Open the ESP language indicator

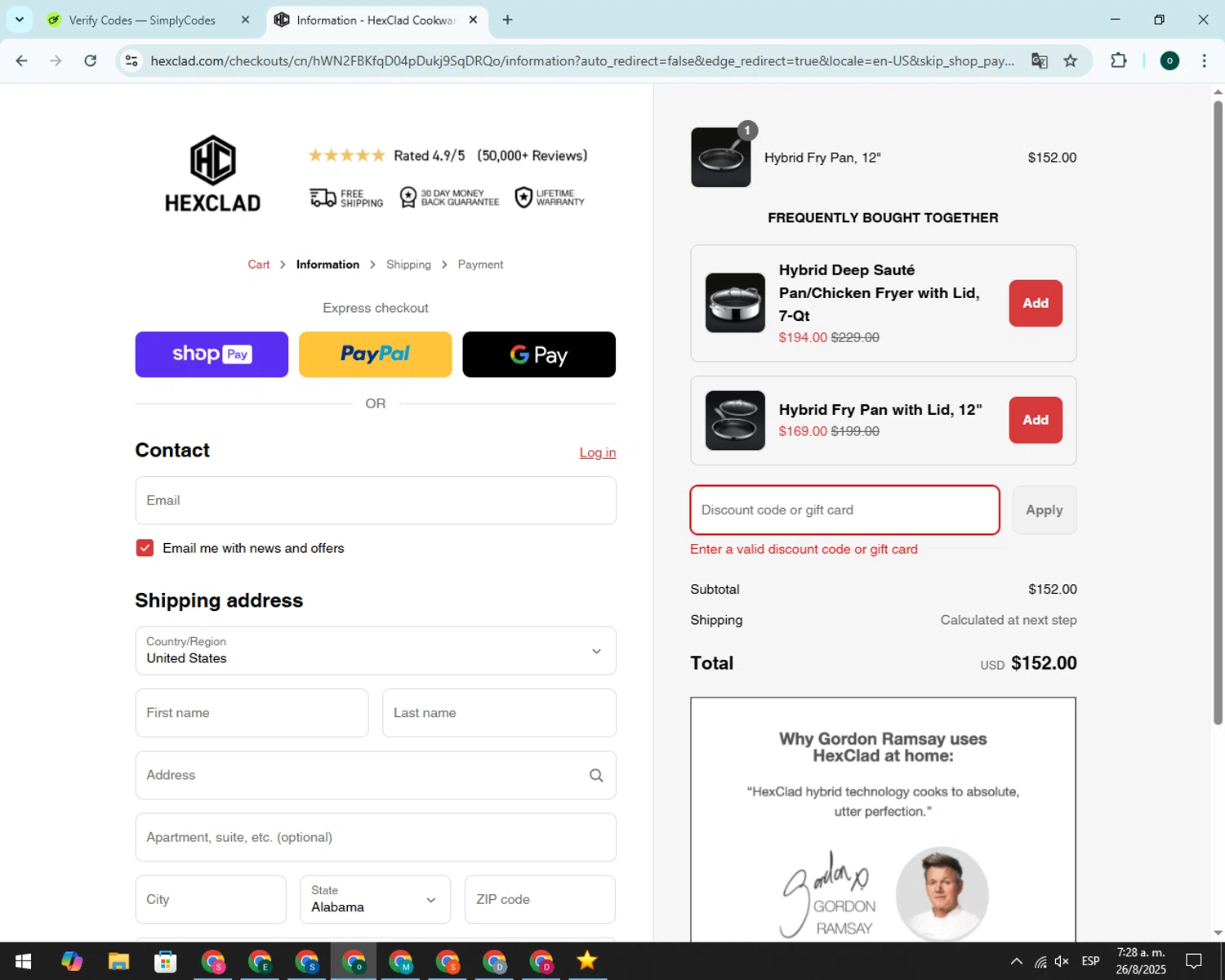click(x=1090, y=961)
